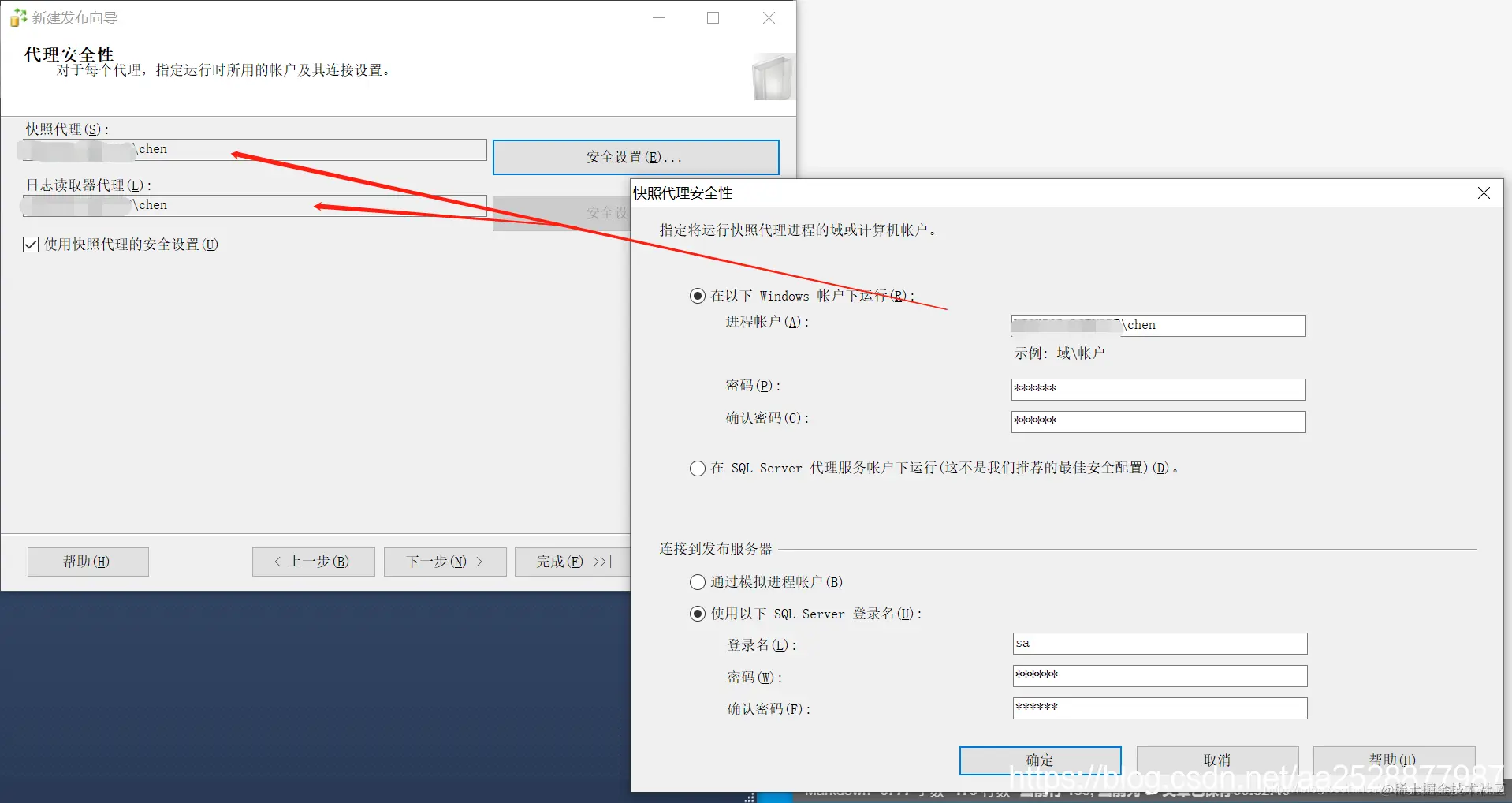The height and width of the screenshot is (803, 1512).
Task: Choose 使用以下 SQL Server 登录名 radio option
Action: click(x=698, y=614)
